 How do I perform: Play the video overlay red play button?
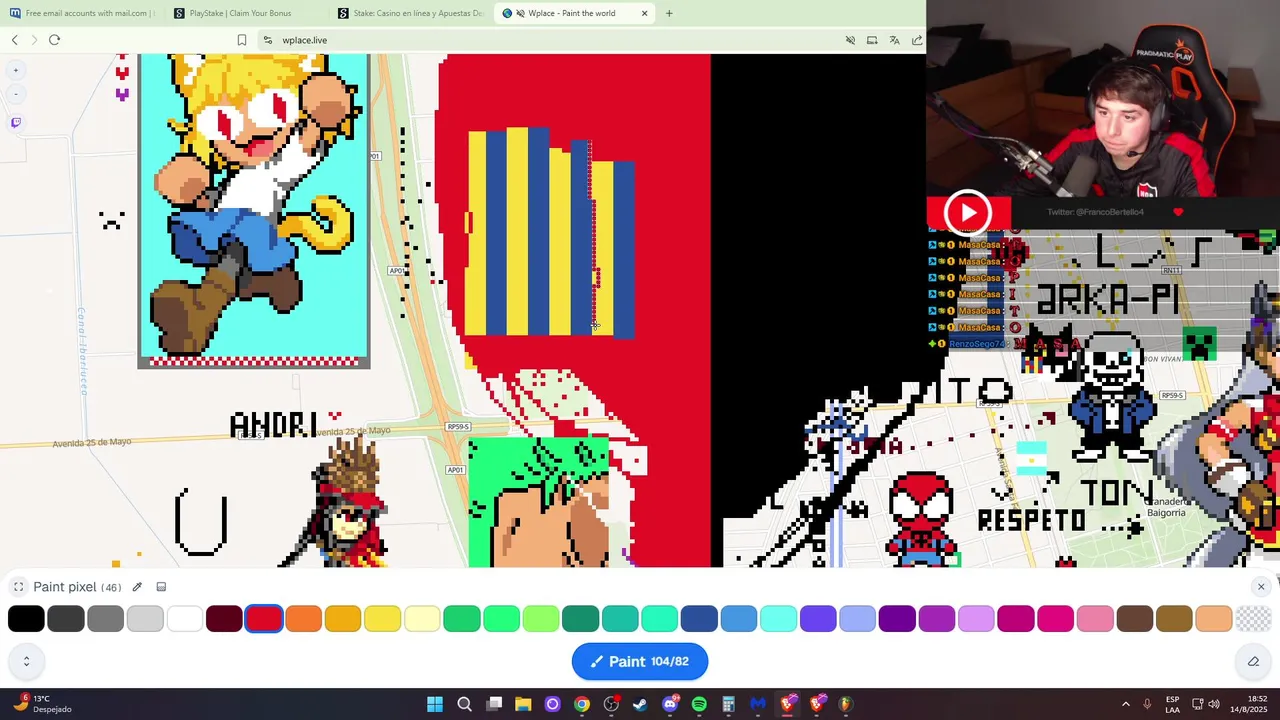coord(968,212)
